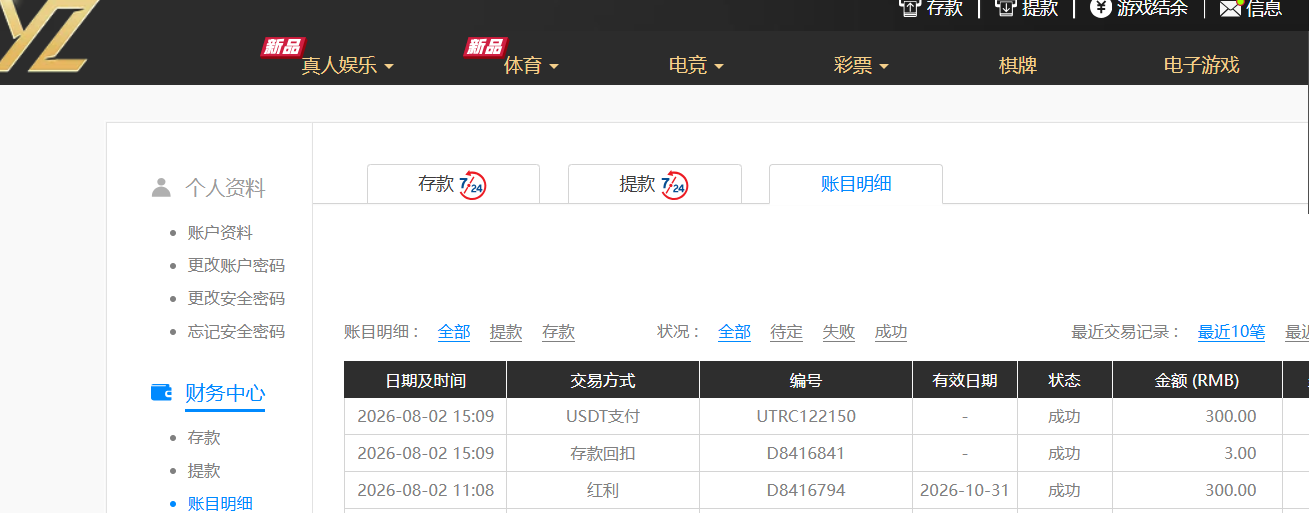Open 更改安全密码 in sidebar

(236, 299)
